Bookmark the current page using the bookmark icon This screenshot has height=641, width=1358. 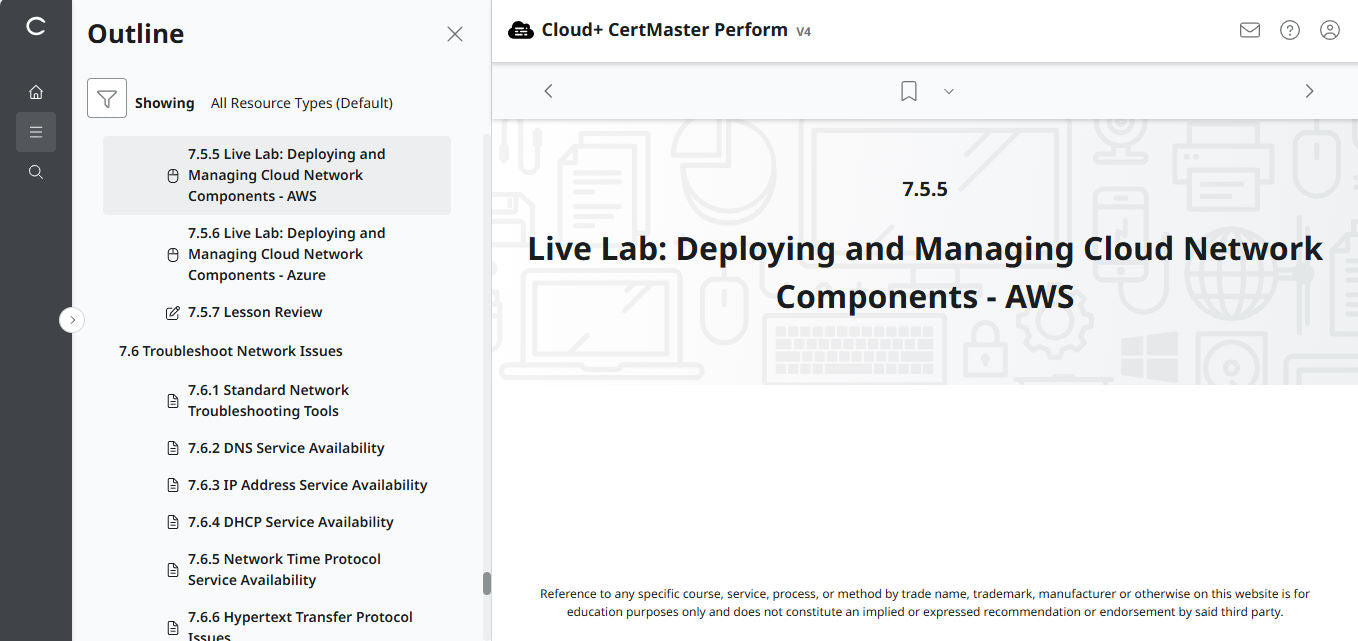[908, 90]
